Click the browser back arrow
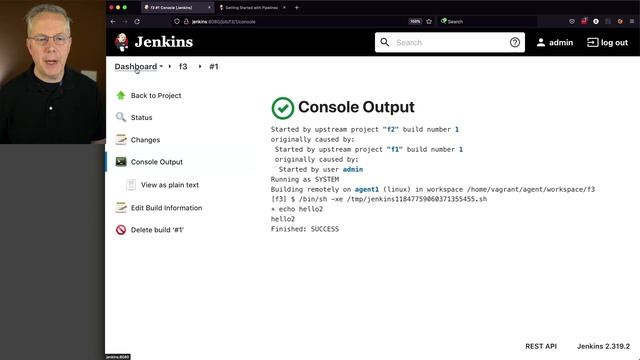Viewport: 640px width, 360px height. (113, 22)
